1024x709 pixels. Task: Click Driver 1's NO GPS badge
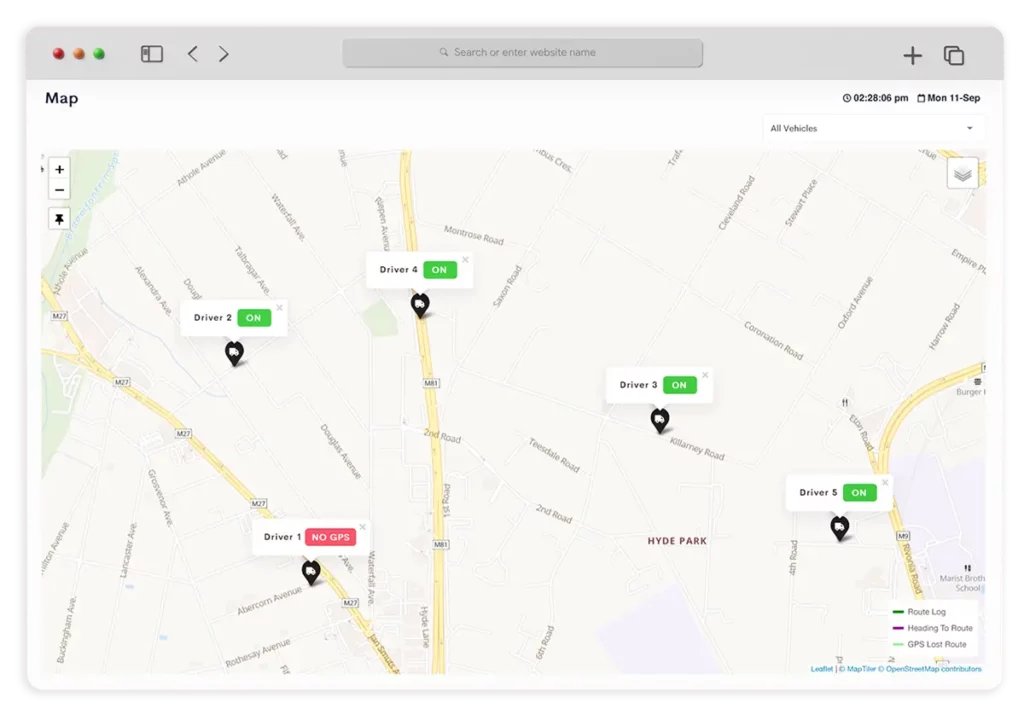(330, 536)
